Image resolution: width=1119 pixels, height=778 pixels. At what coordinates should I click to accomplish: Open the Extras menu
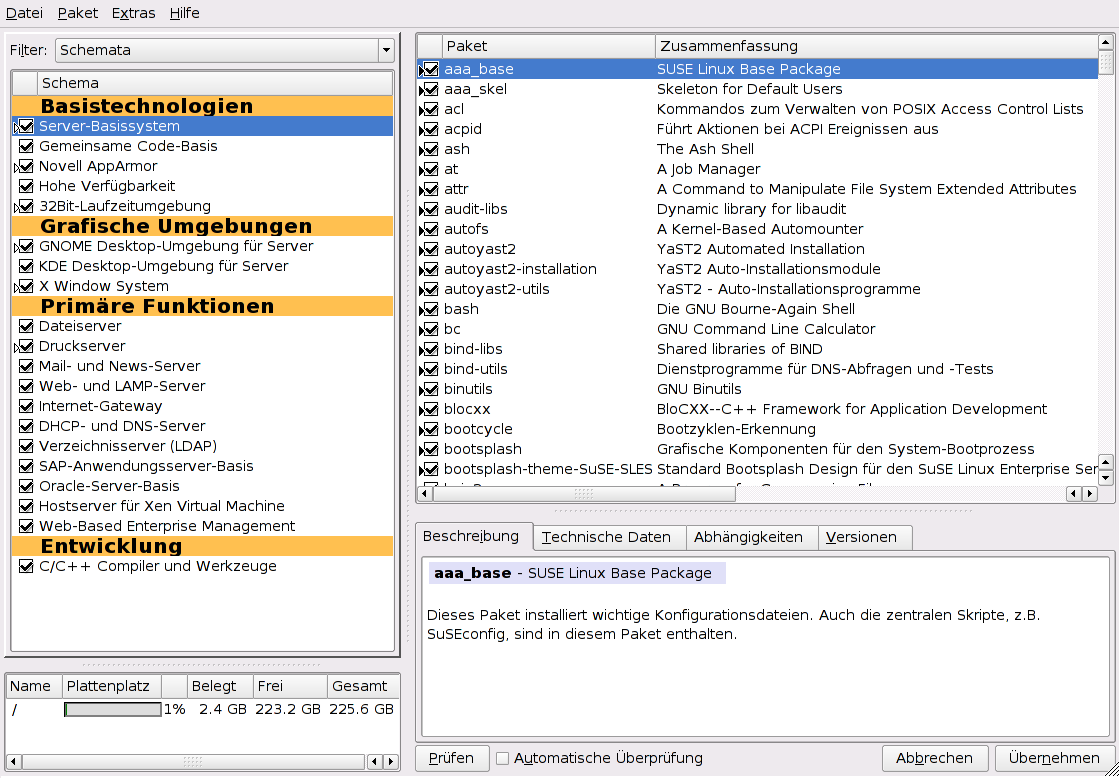click(x=133, y=13)
